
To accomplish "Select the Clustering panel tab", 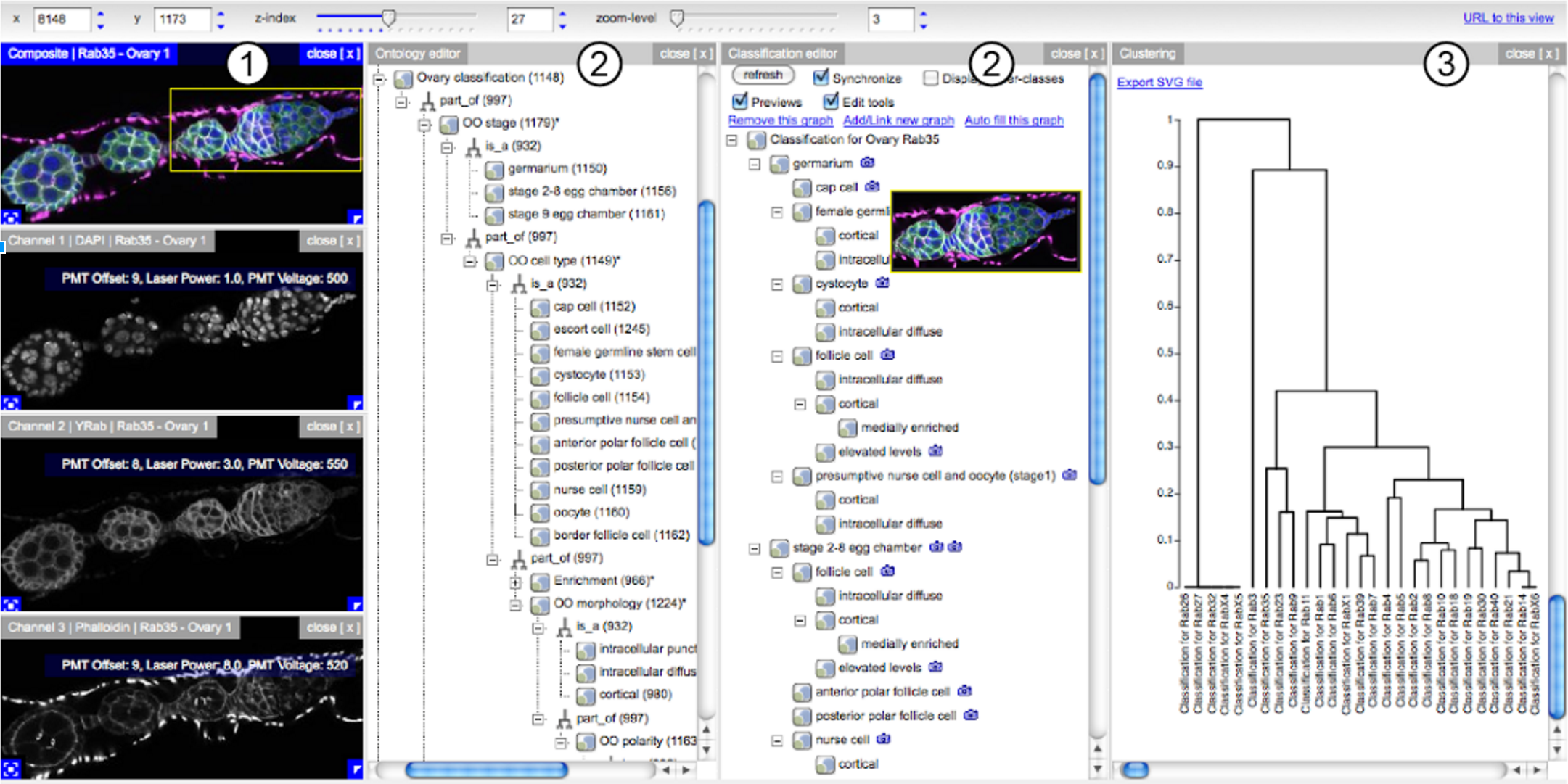I will pos(1146,54).
